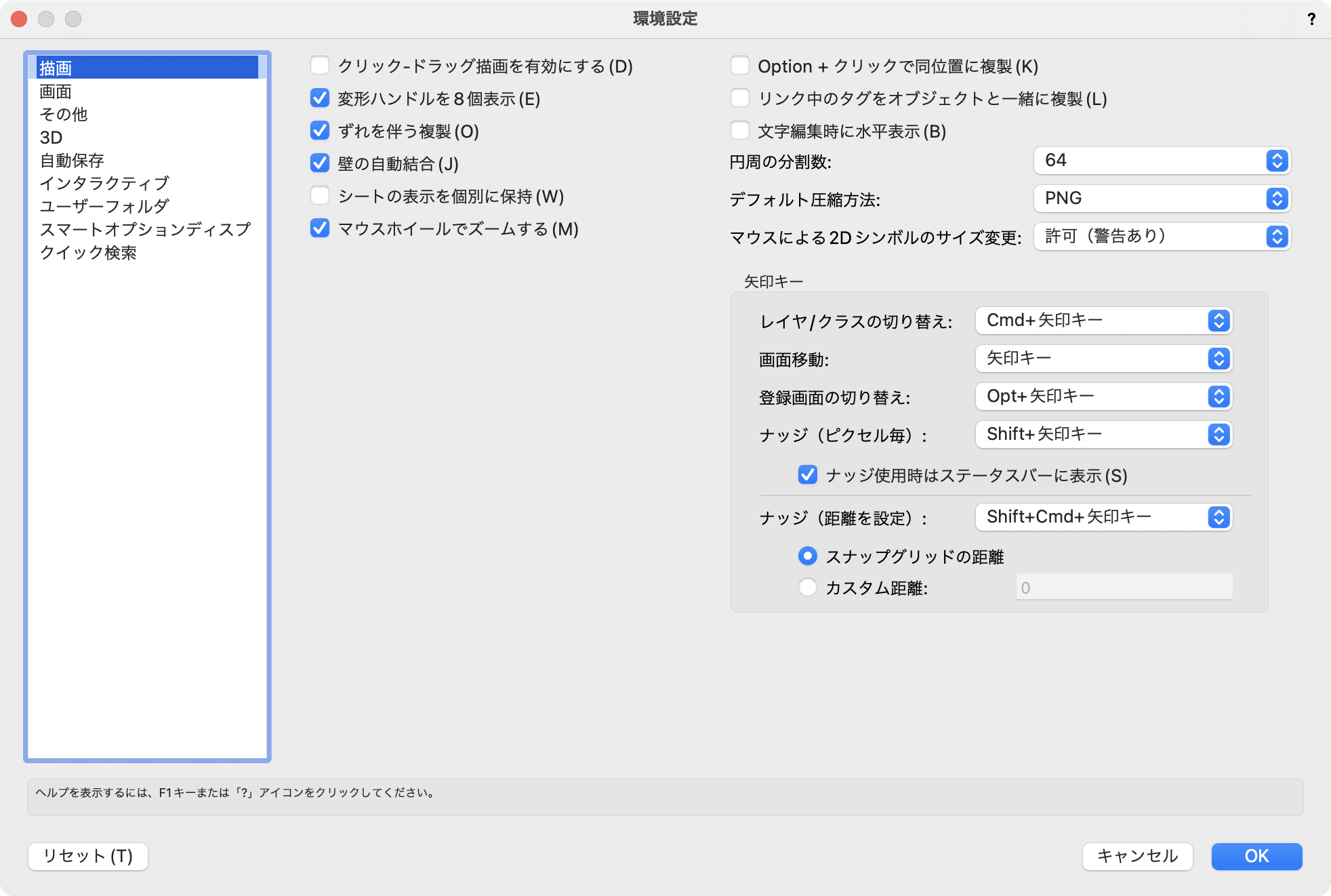Open デフォルト圧縮方法 PNG dropdown
1331x896 pixels.
tap(1162, 199)
